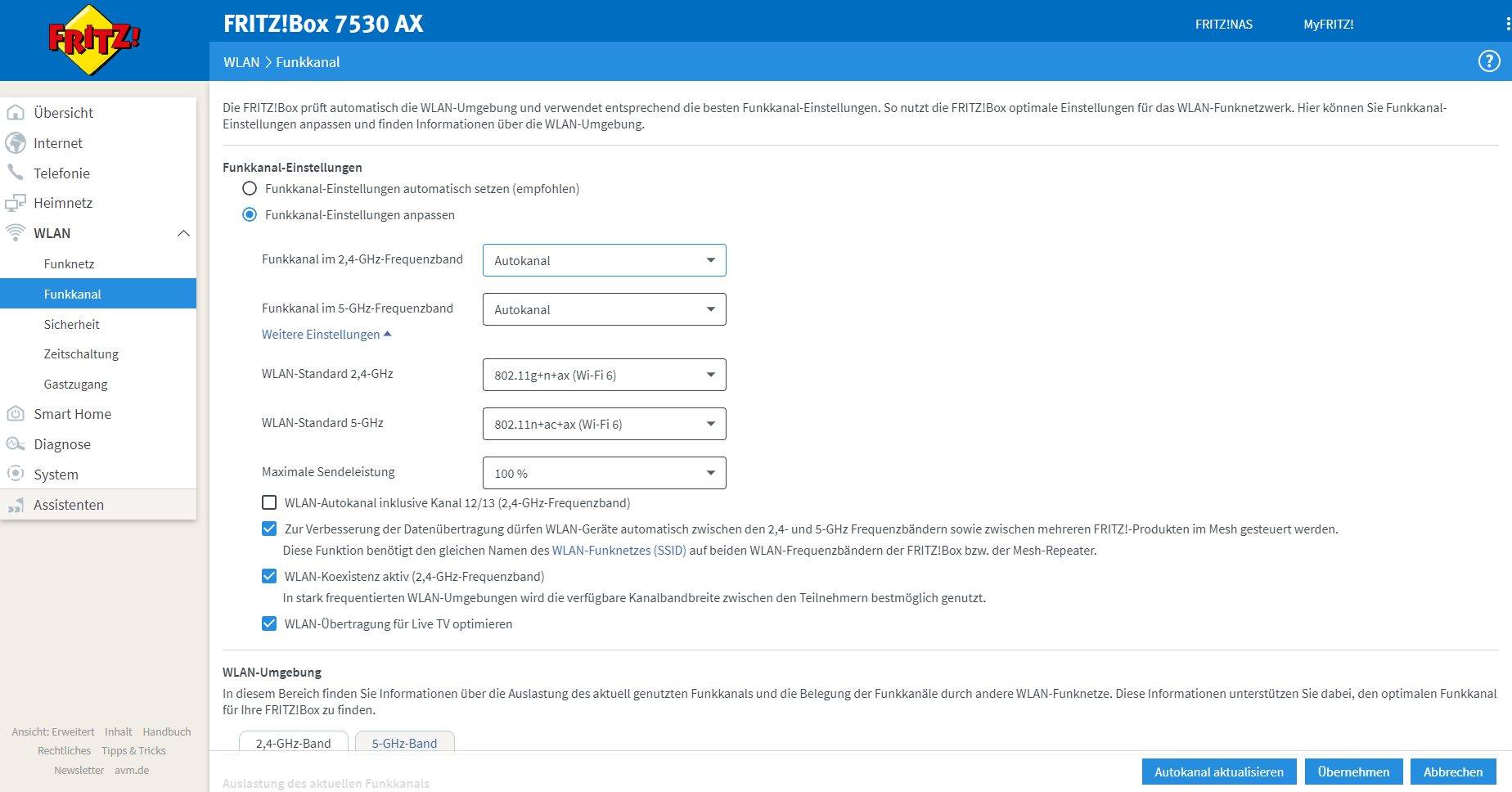Click WLAN breadcrumb link
This screenshot has width=1512, height=792.
(x=241, y=62)
